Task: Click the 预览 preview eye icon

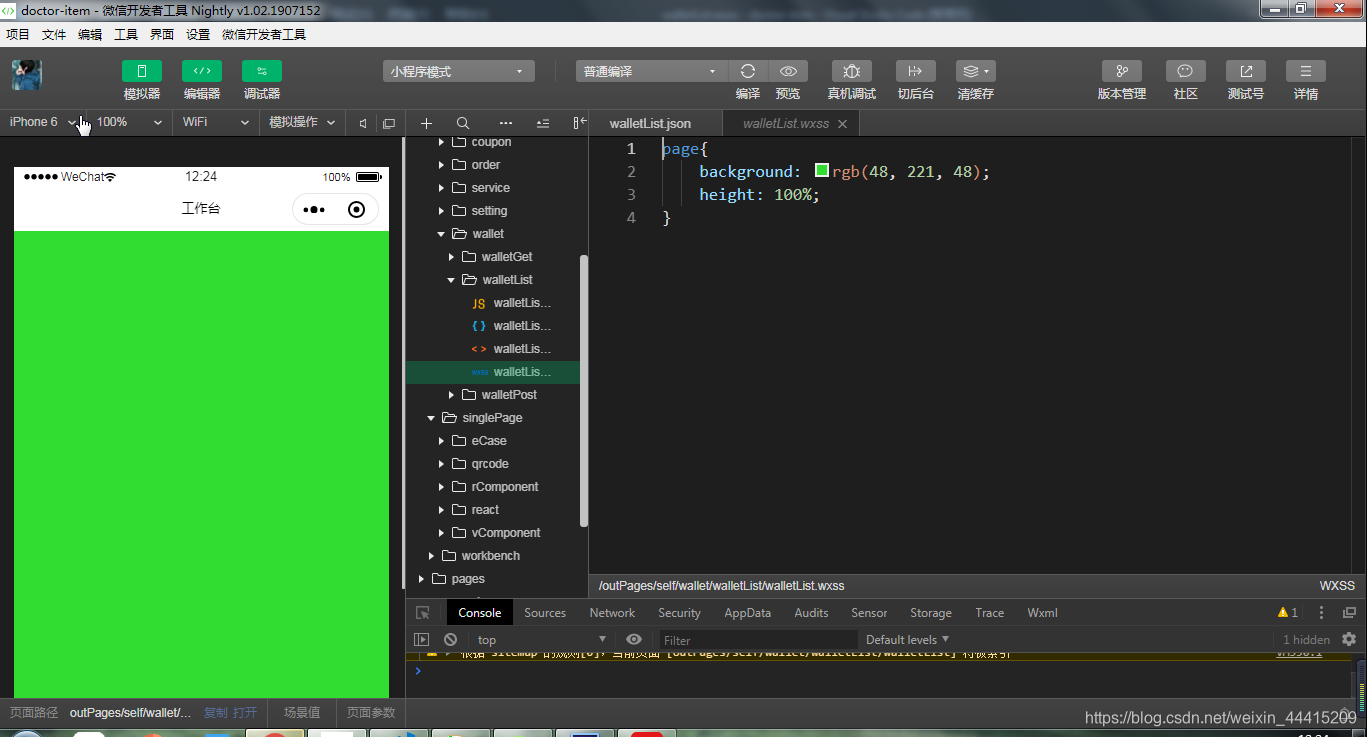Action: (x=788, y=71)
